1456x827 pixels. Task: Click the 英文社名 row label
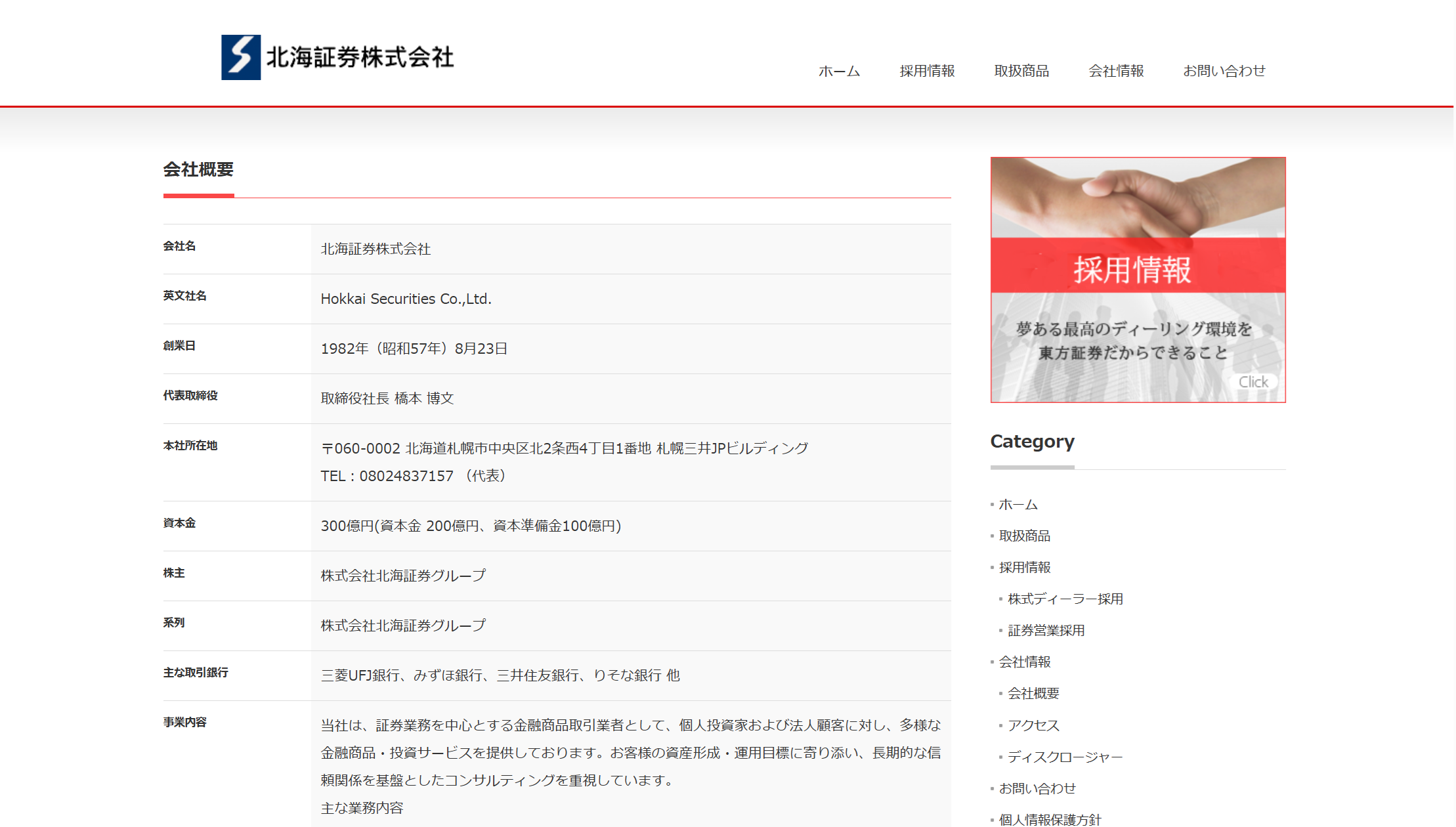pos(184,296)
